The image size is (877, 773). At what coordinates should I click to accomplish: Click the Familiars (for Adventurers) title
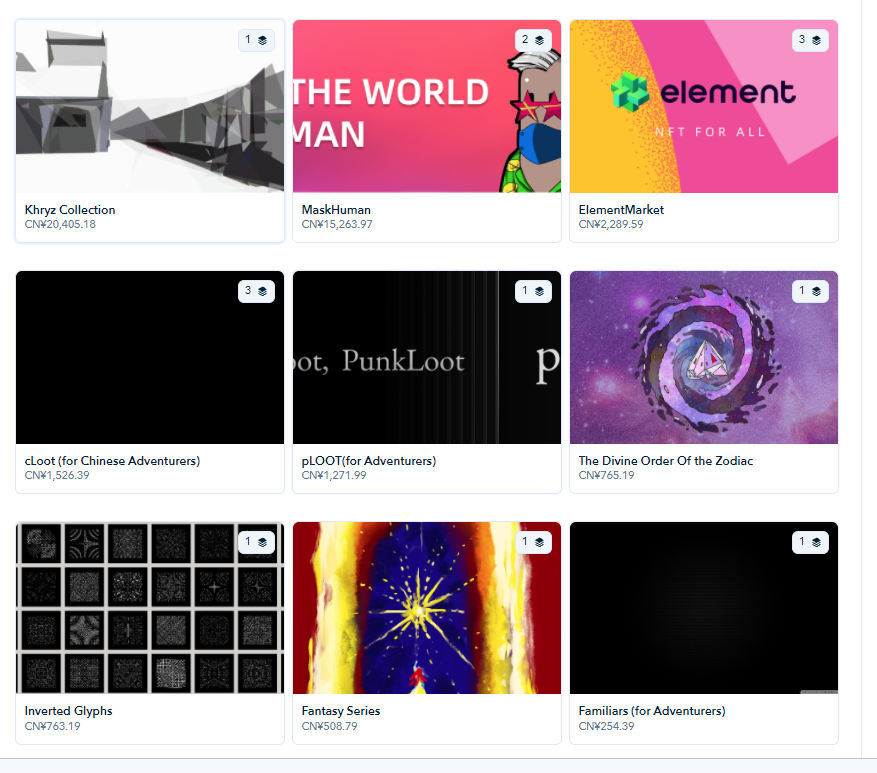(x=652, y=711)
